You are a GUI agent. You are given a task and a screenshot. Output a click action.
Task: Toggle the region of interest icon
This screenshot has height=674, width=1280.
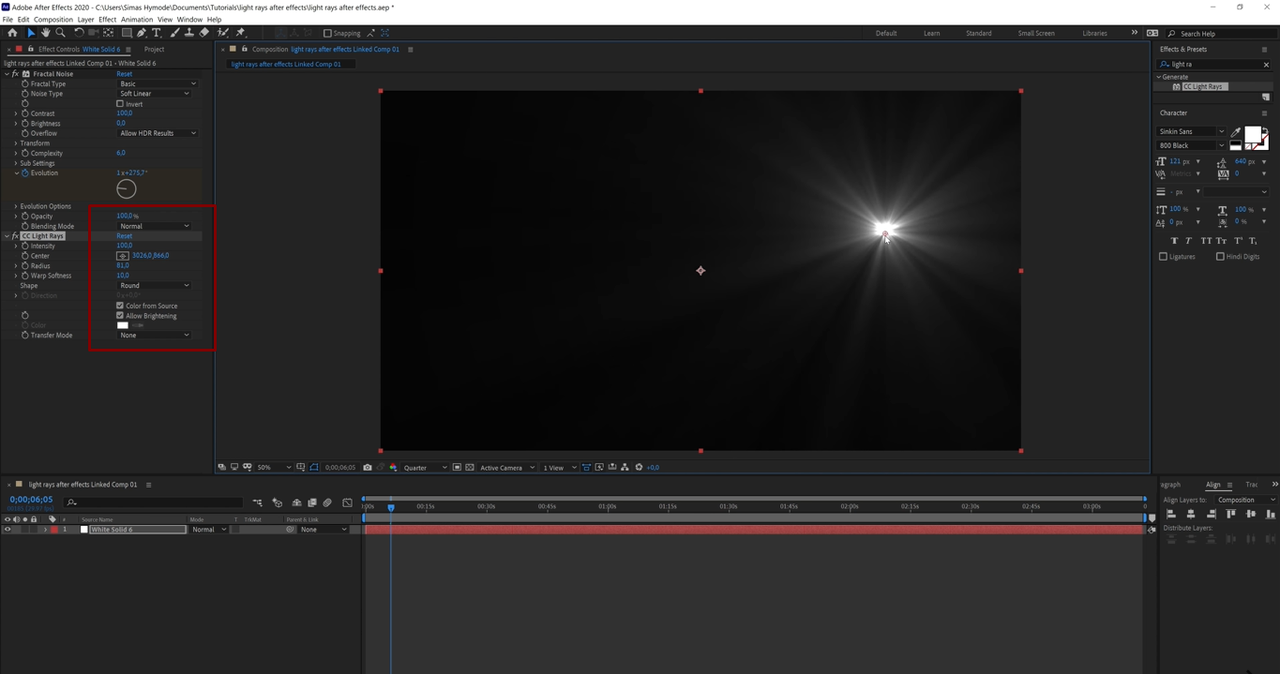coord(457,467)
